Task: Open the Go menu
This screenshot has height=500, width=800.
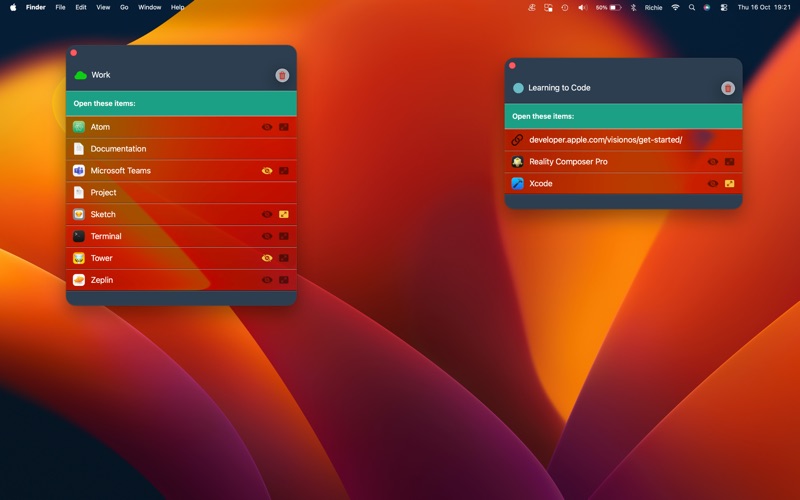Action: pos(124,8)
